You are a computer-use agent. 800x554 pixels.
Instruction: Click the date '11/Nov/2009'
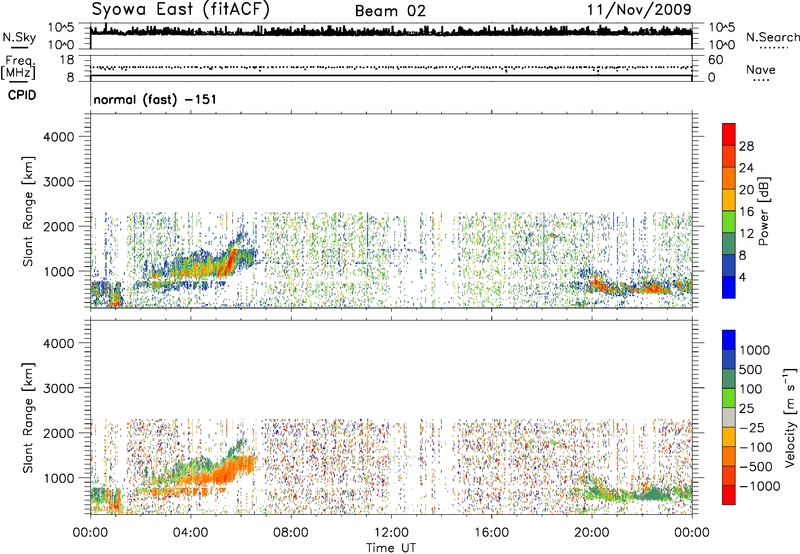pos(639,9)
